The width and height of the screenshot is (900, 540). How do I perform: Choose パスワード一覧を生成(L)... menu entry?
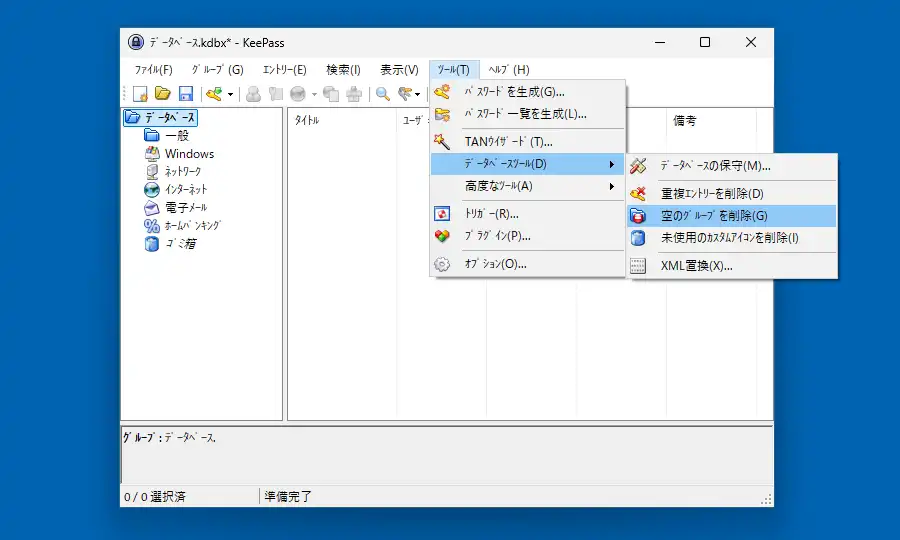pos(527,114)
